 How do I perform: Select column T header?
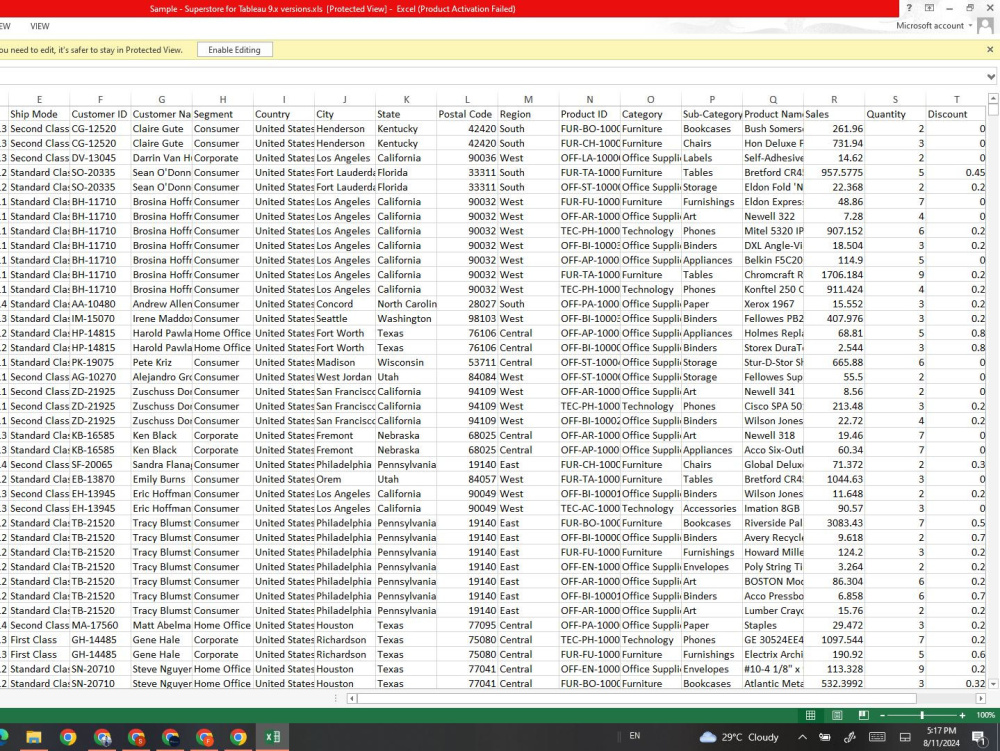(956, 99)
